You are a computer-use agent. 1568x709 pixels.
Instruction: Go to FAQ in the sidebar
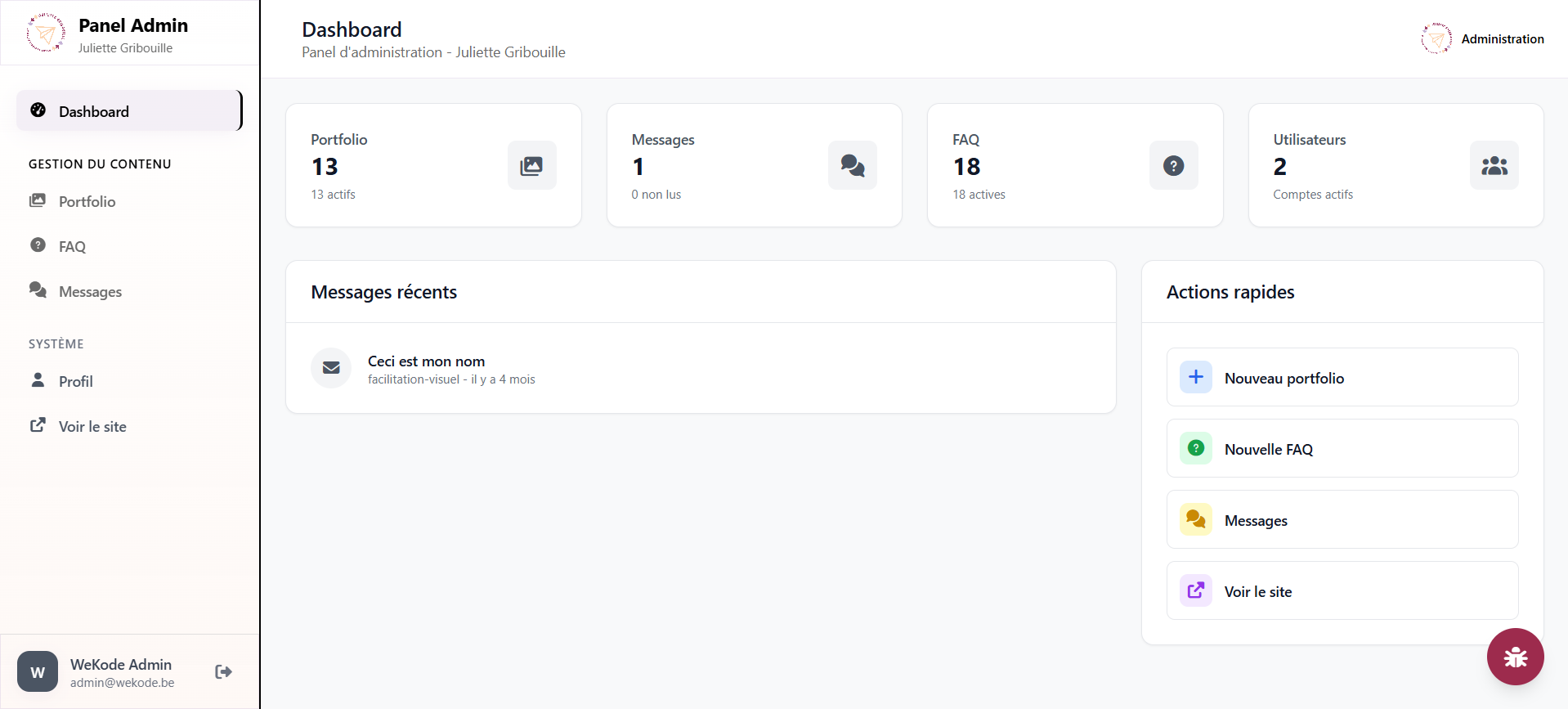(x=72, y=246)
